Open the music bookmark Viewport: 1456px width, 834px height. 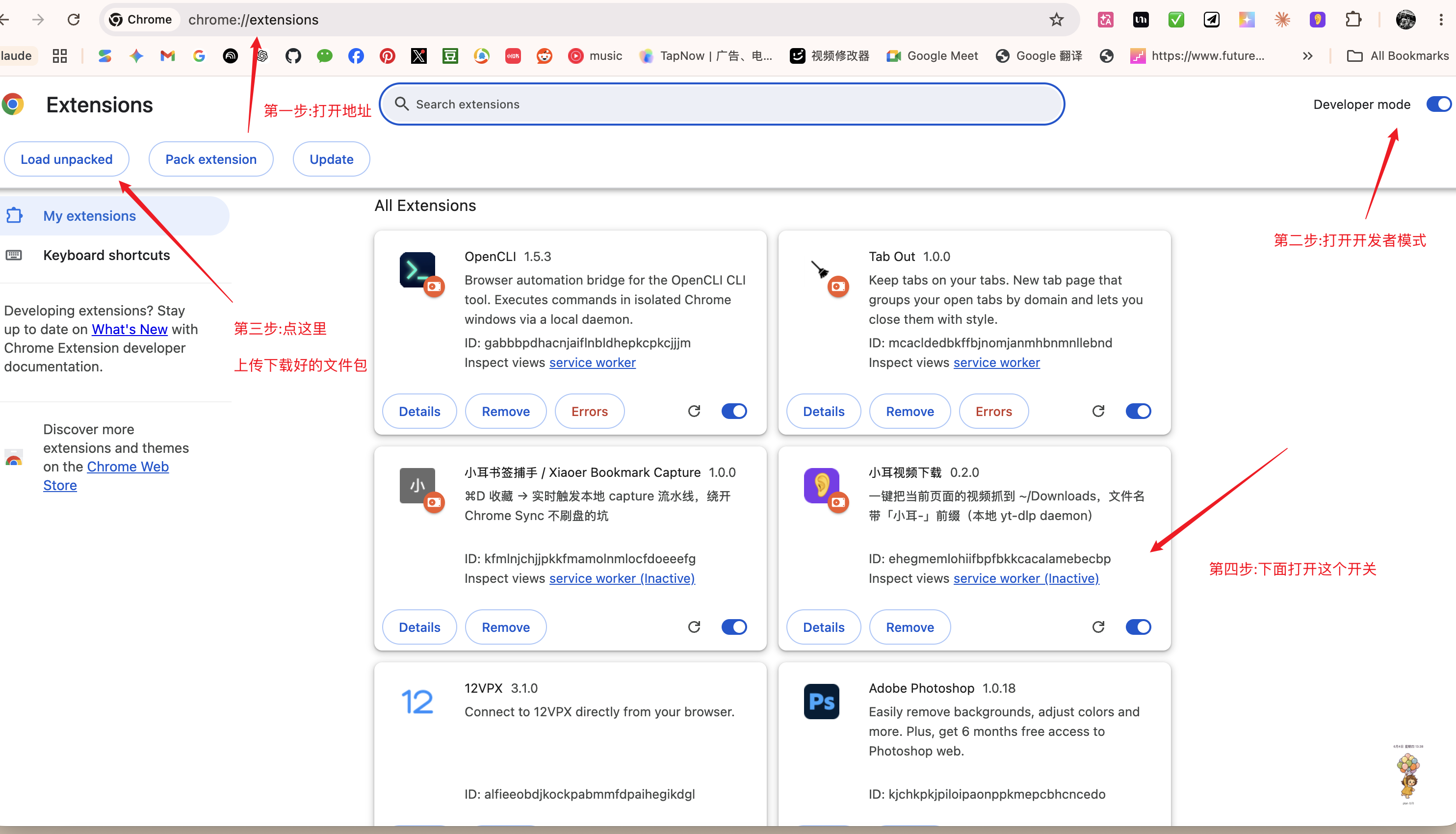point(595,55)
